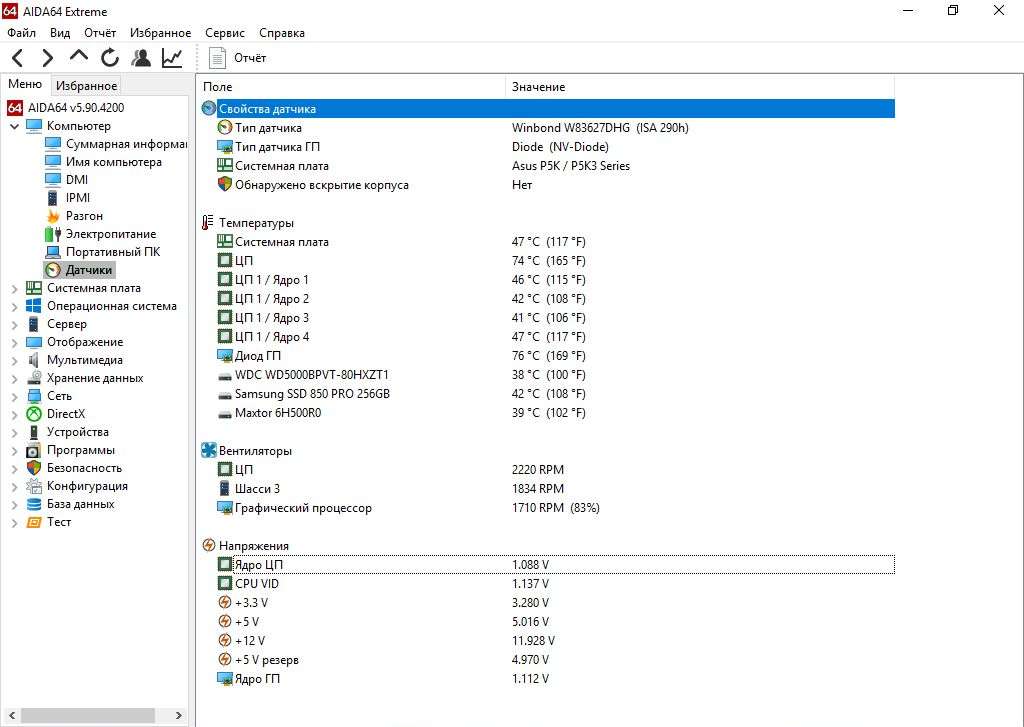Click the sidebar horizontal scrollbar thumb
1024x727 pixels.
pos(87,716)
